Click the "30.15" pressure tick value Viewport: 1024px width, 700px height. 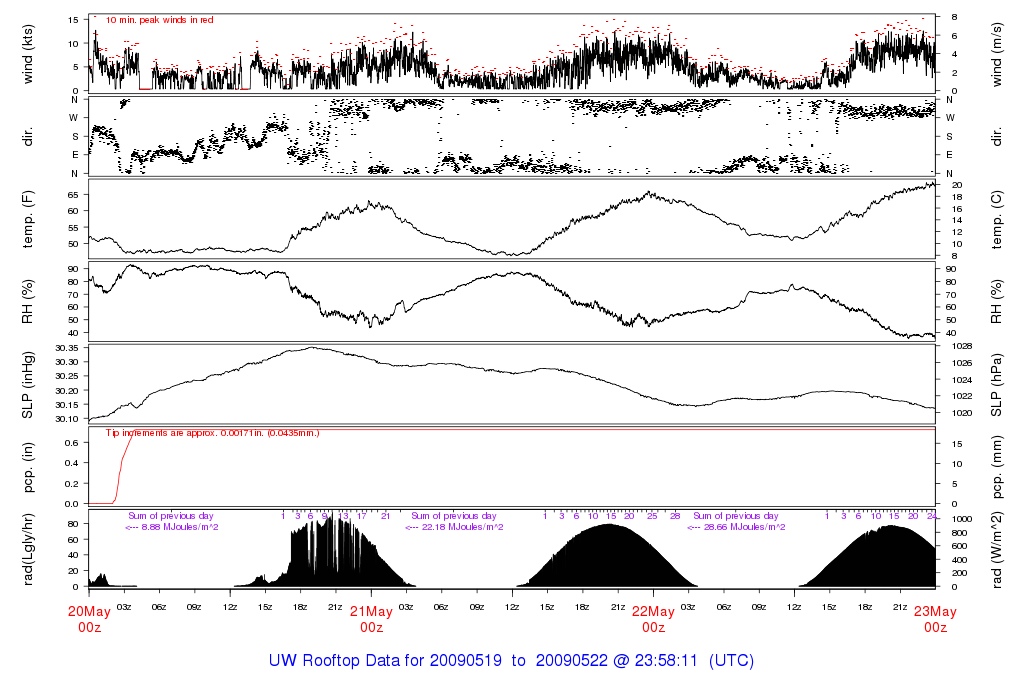pyautogui.click(x=67, y=405)
